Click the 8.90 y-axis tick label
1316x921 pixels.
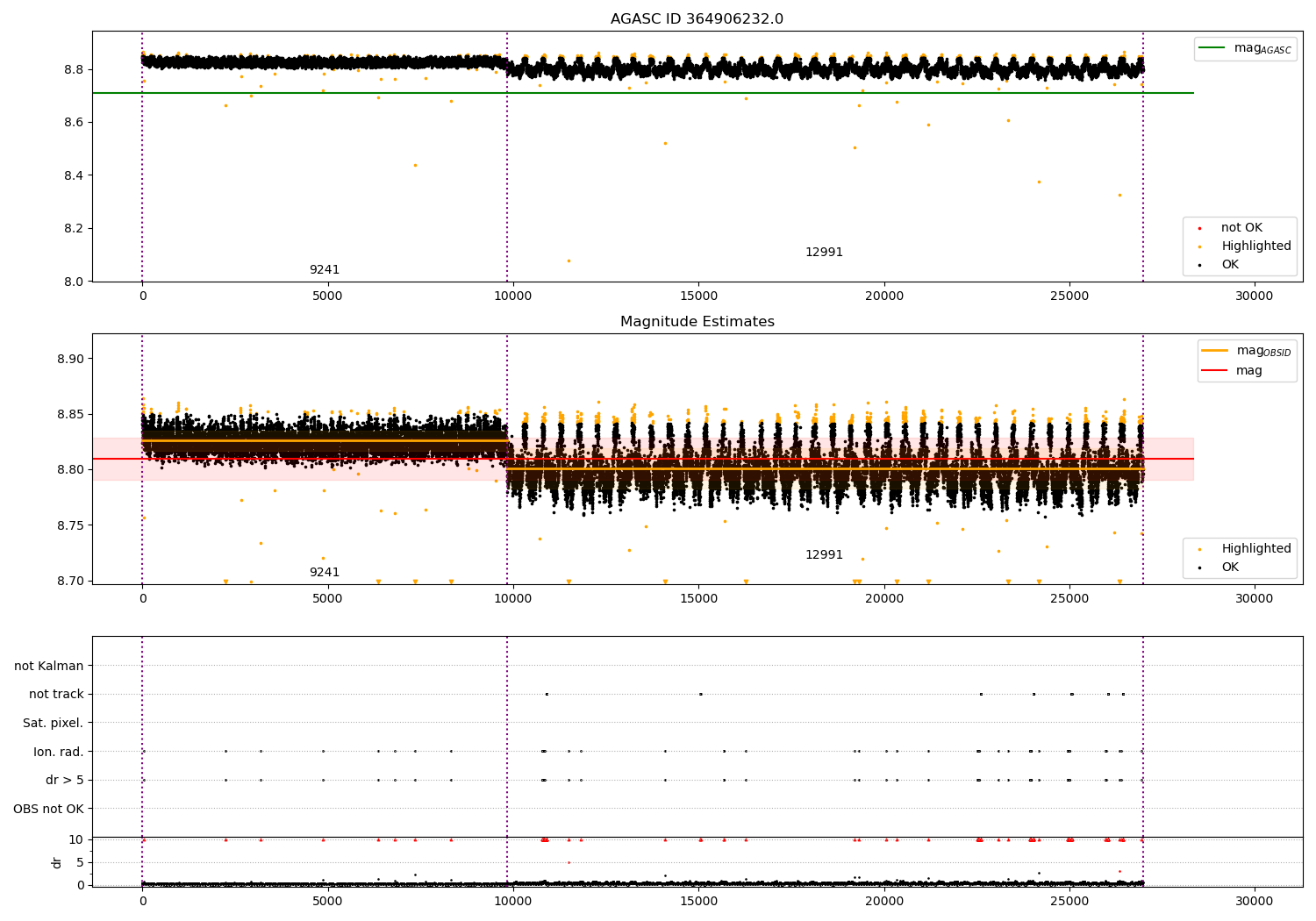click(x=70, y=359)
